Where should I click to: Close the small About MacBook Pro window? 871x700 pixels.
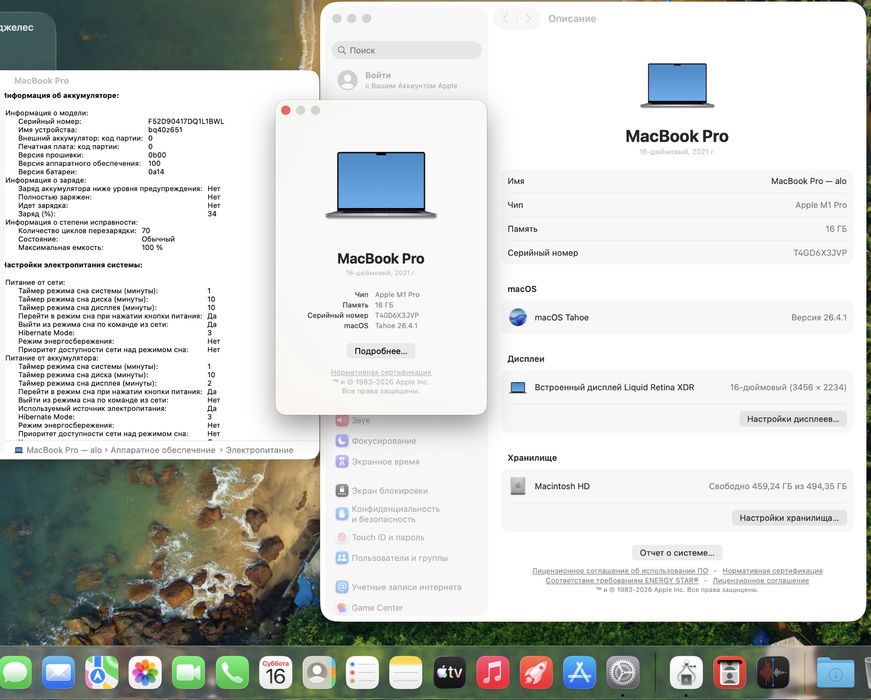pos(286,110)
